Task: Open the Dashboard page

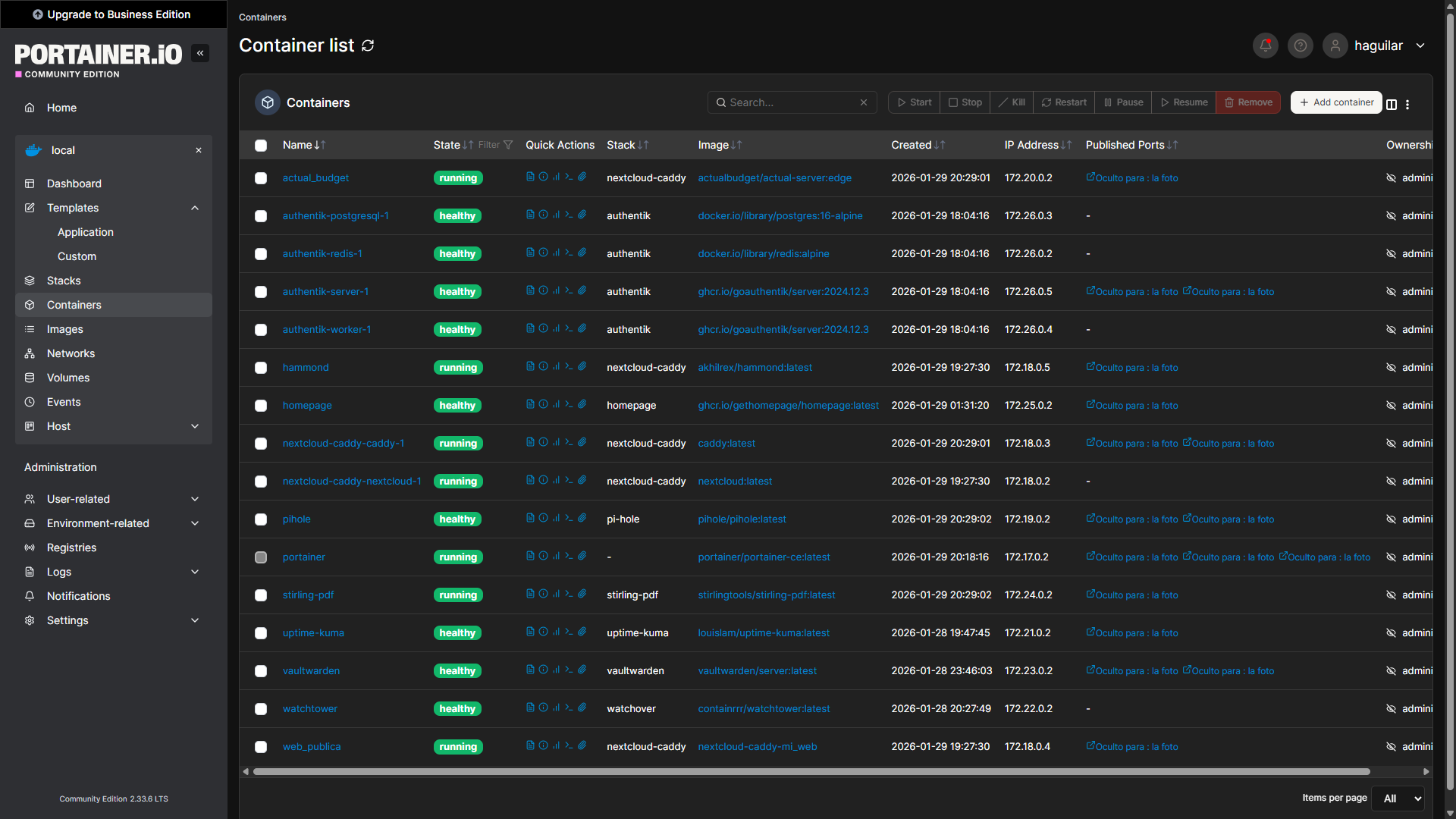Action: [x=114, y=184]
